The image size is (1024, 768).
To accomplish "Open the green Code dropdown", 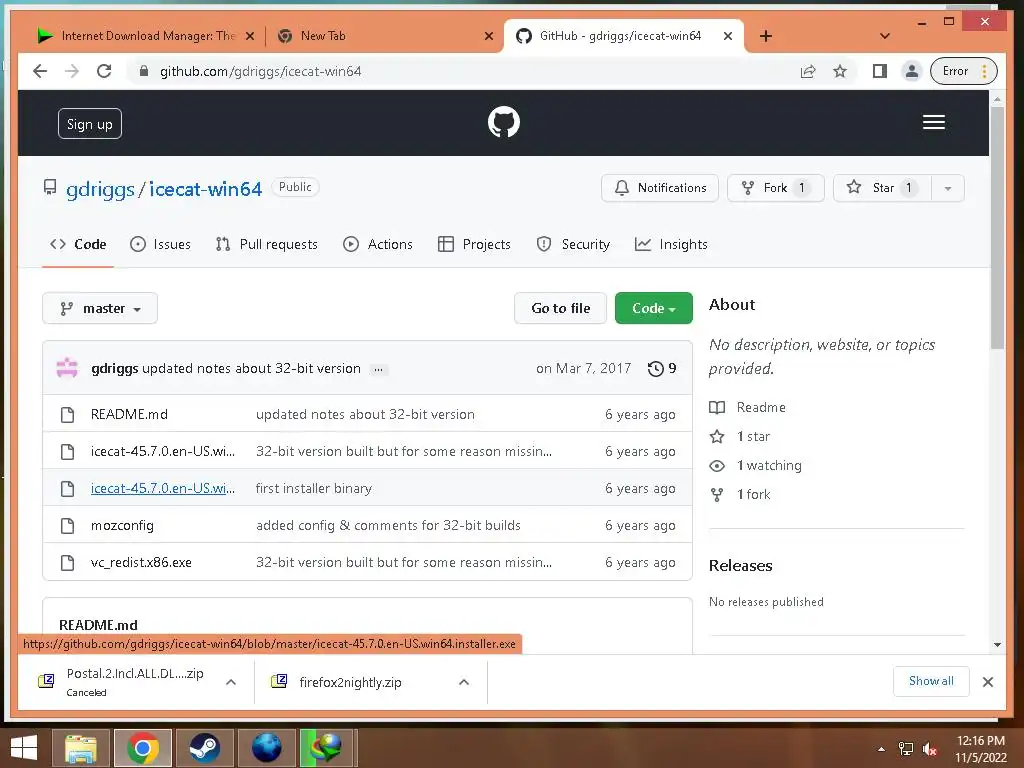I will coord(654,308).
